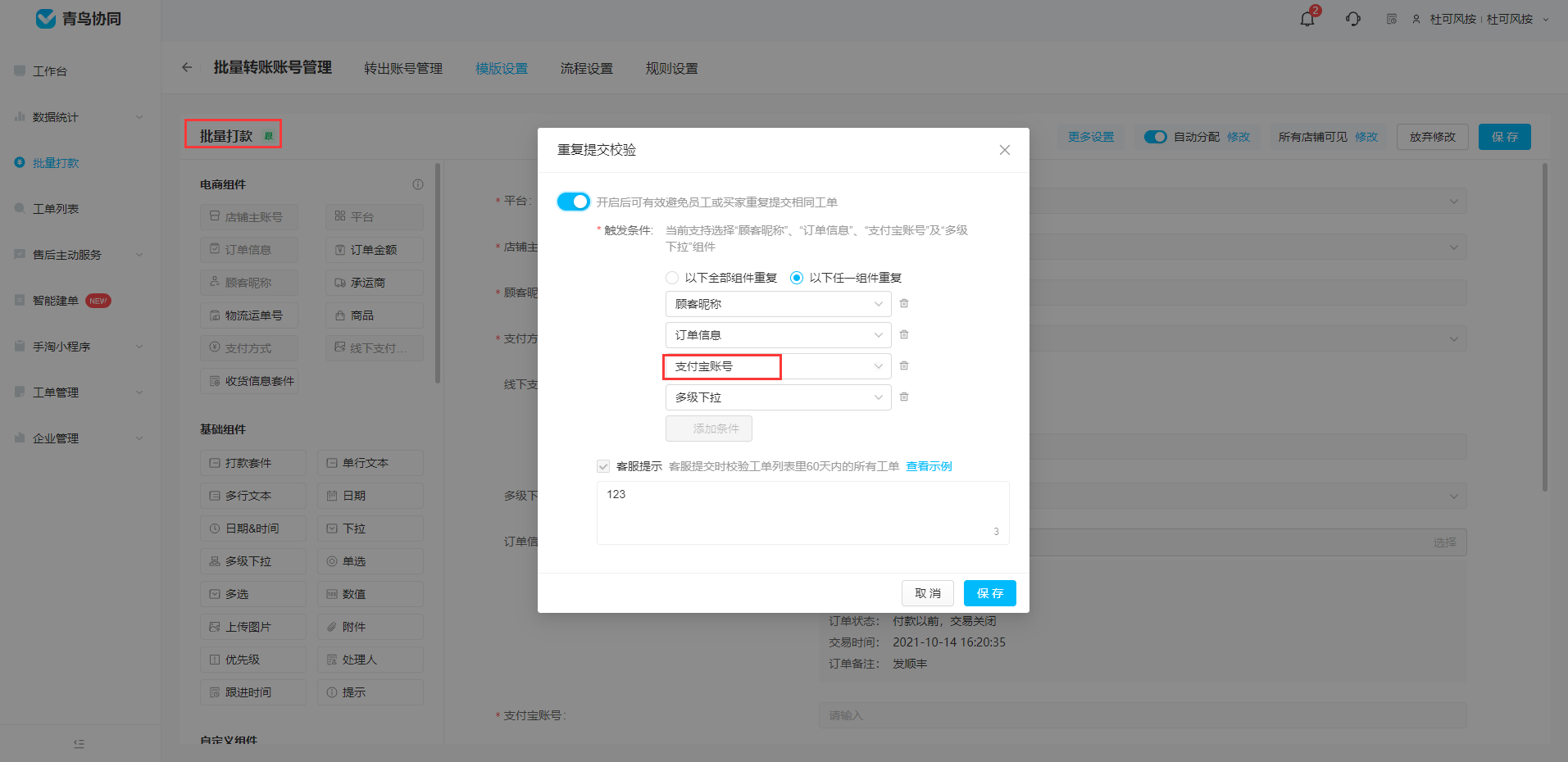The height and width of the screenshot is (762, 1568).
Task: Expand the 售后主动服务 sidebar menu
Action: [x=80, y=255]
